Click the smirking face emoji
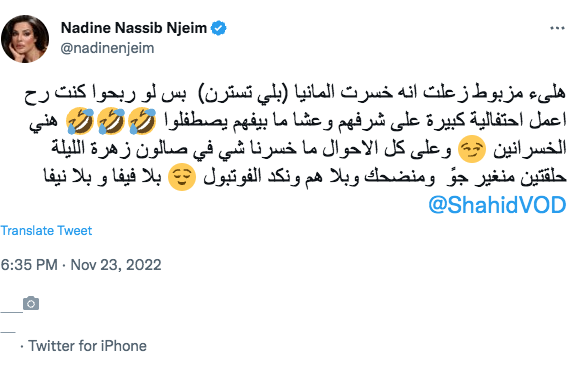 point(472,149)
